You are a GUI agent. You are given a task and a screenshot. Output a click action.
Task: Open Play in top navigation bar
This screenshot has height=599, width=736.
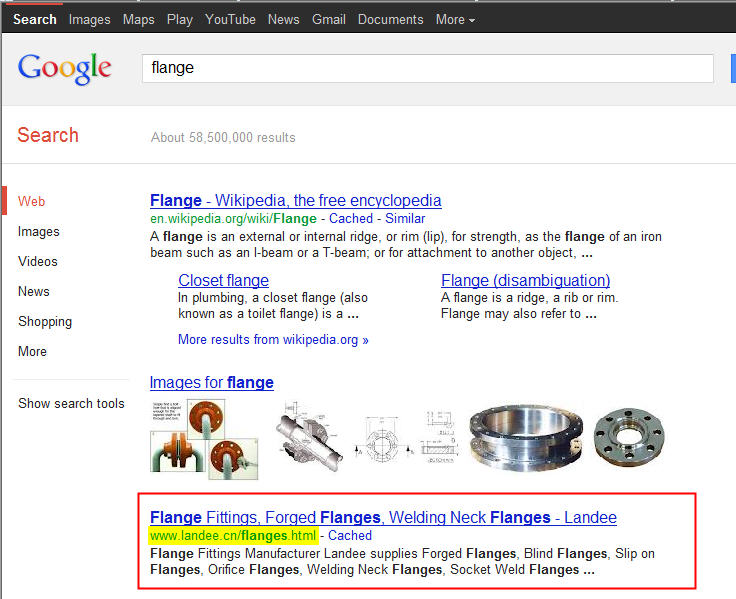click(180, 19)
